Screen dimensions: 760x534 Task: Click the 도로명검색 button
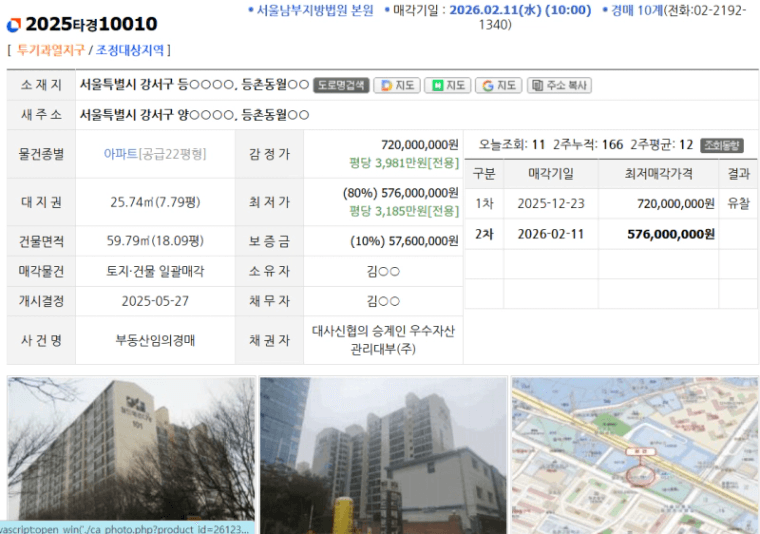point(341,85)
